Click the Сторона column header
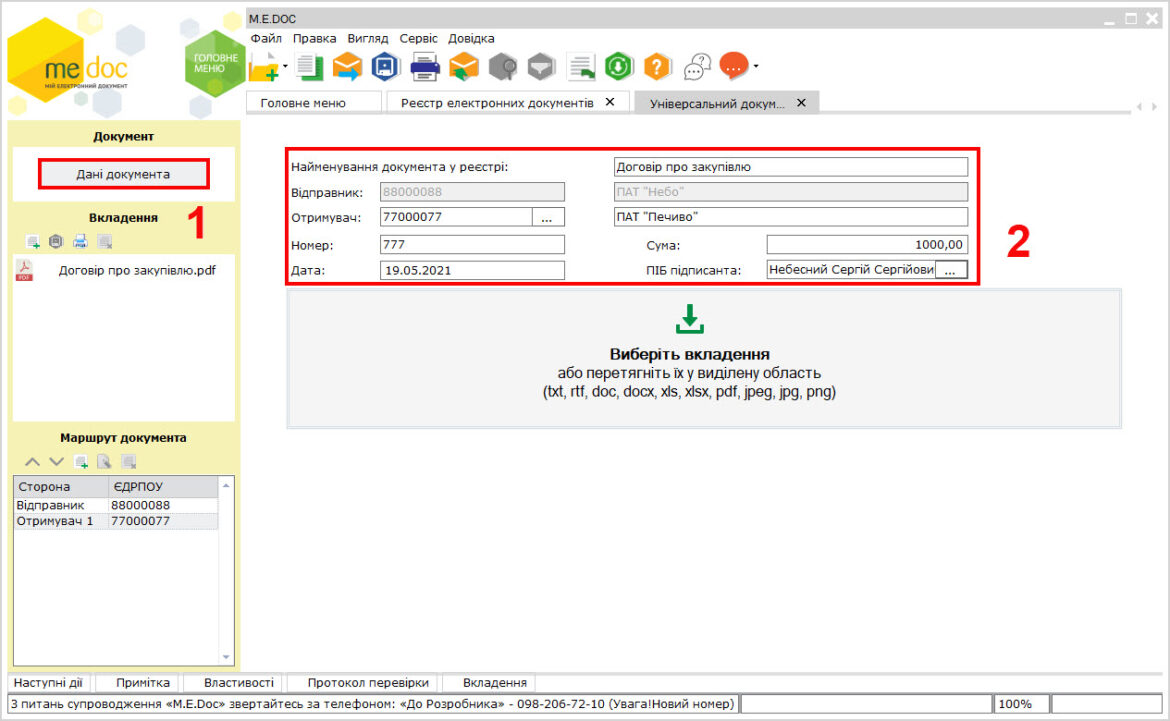This screenshot has height=721, width=1170. pyautogui.click(x=61, y=487)
